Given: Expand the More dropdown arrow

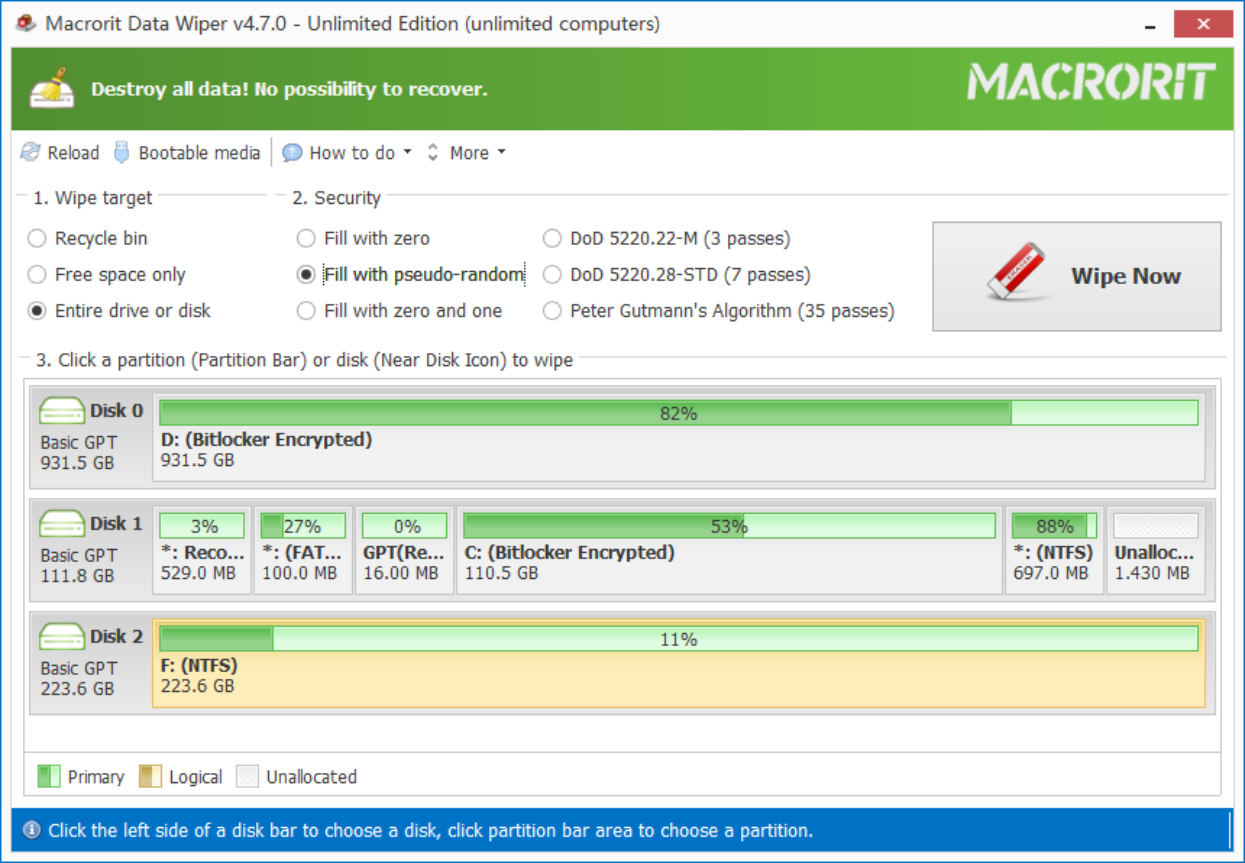Looking at the screenshot, I should tap(501, 153).
